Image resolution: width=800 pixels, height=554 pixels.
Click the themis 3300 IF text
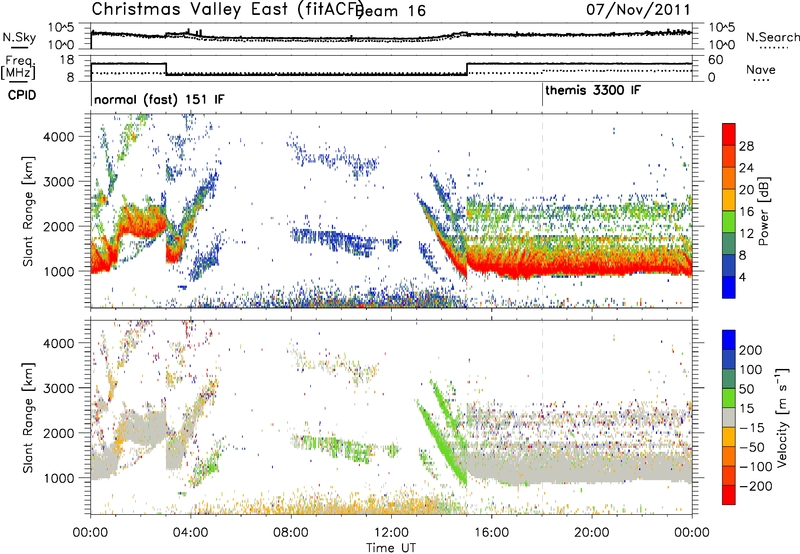(593, 90)
